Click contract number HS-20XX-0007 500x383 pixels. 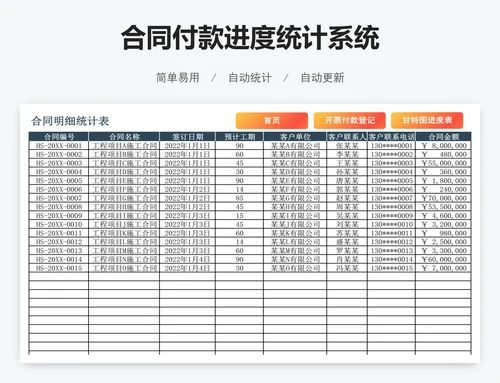(59, 198)
